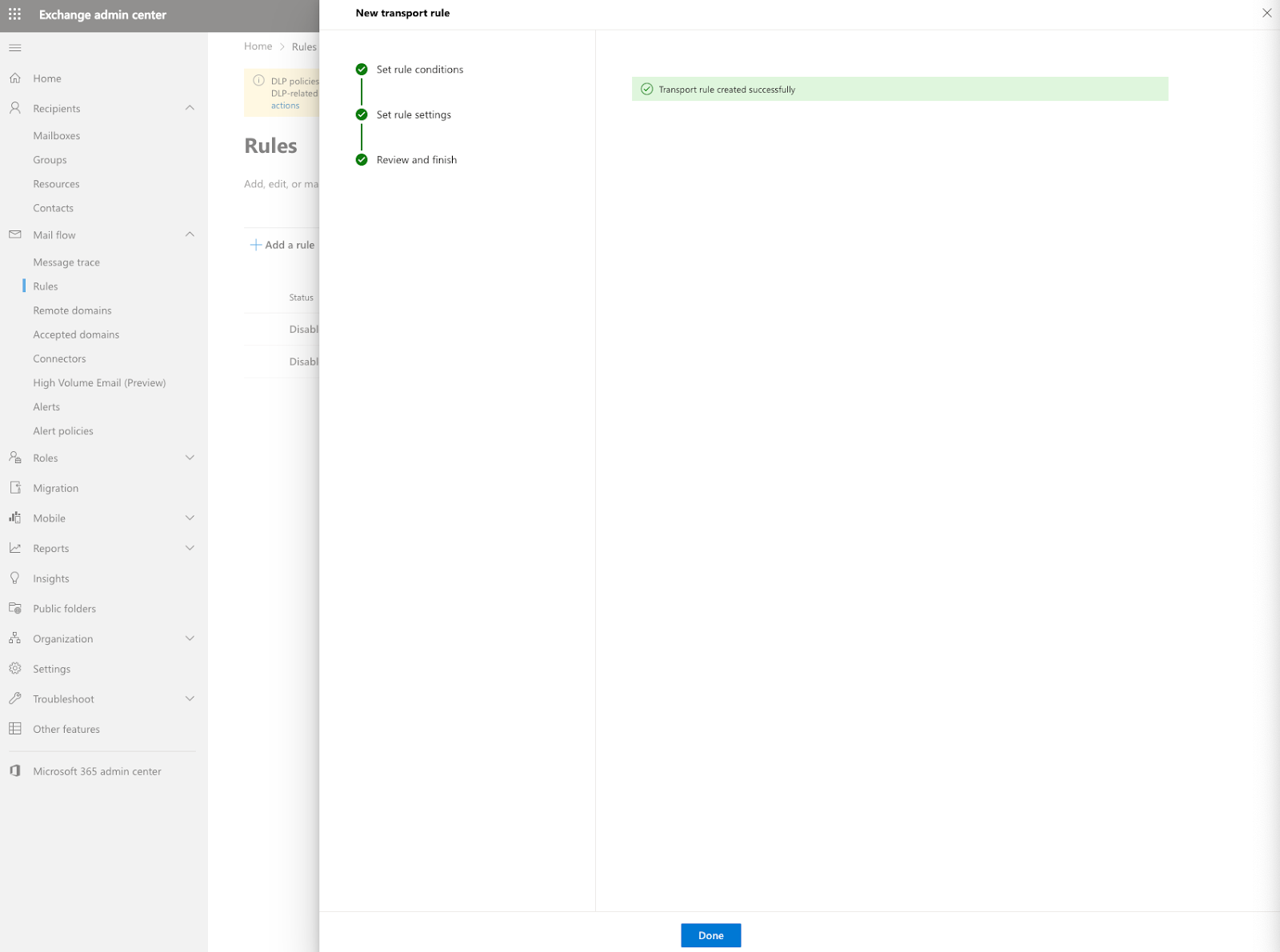Click the Migration icon in sidebar
1280x952 pixels.
pyautogui.click(x=14, y=488)
